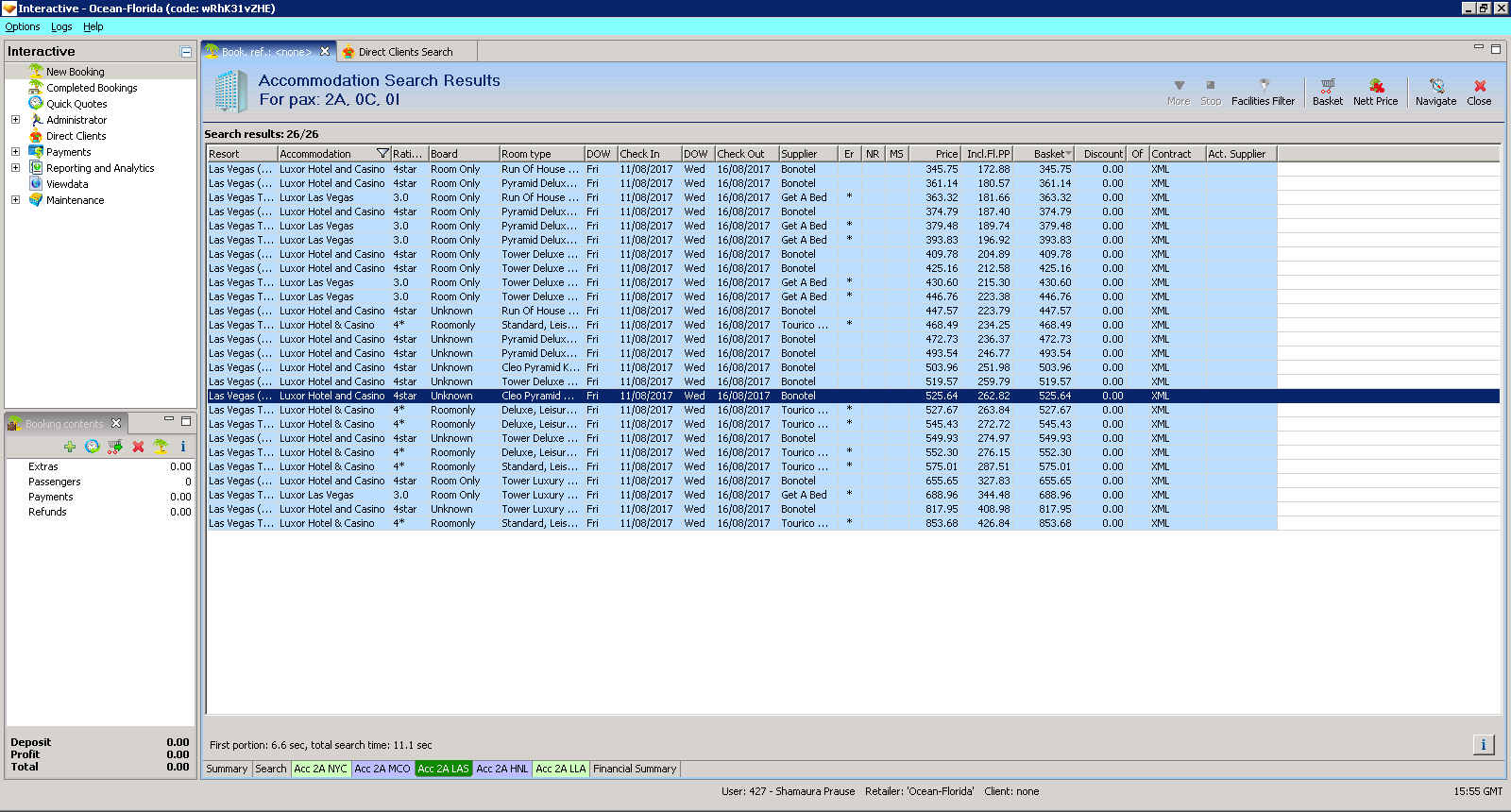Open the Acc 2A MCO tab
The image size is (1511, 812).
(x=382, y=769)
